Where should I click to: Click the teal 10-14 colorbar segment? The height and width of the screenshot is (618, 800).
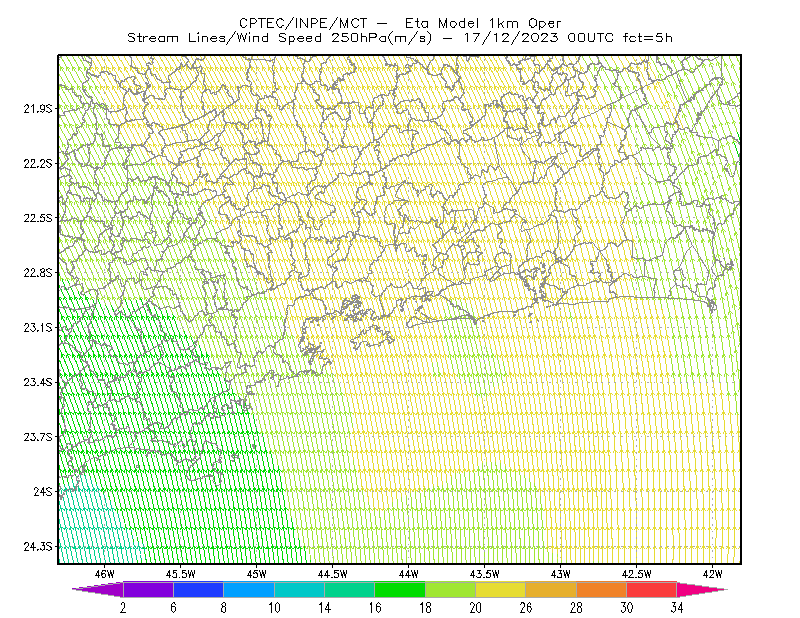tap(299, 589)
